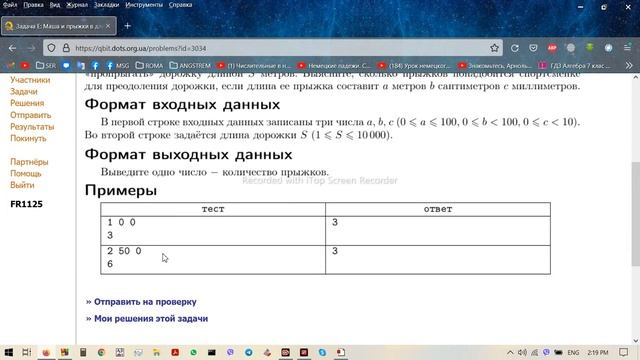This screenshot has height=360, width=640.
Task: Click Покинуть sidebar link
Action: coord(28,138)
